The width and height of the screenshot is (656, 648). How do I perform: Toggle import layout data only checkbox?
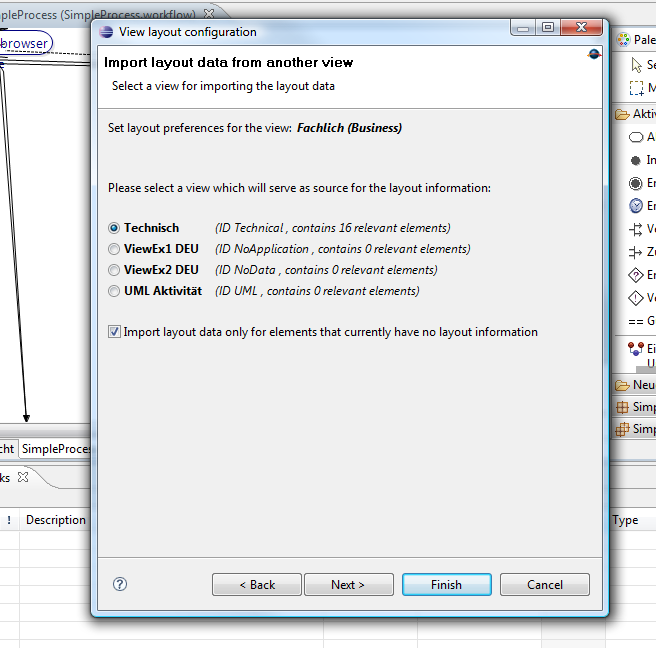coord(114,332)
